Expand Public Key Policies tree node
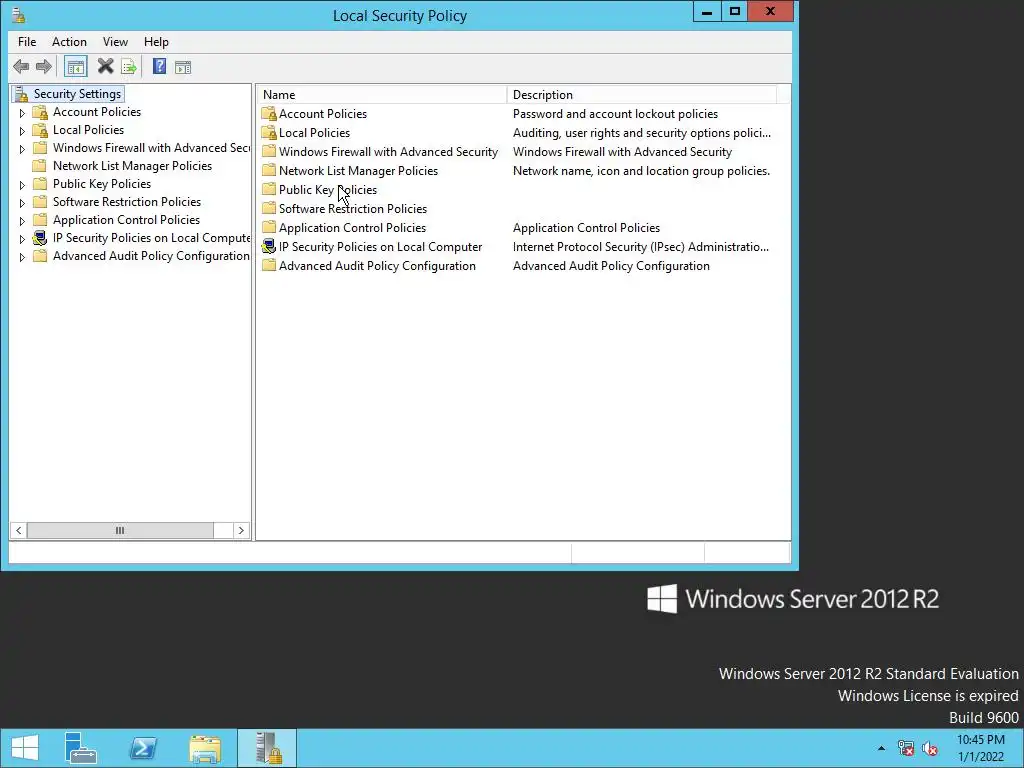Screen dimensions: 1024x768 click(22, 185)
